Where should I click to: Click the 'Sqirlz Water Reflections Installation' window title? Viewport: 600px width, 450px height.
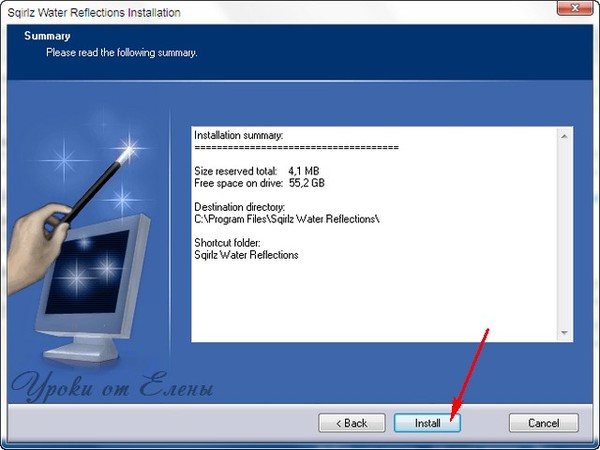click(94, 13)
